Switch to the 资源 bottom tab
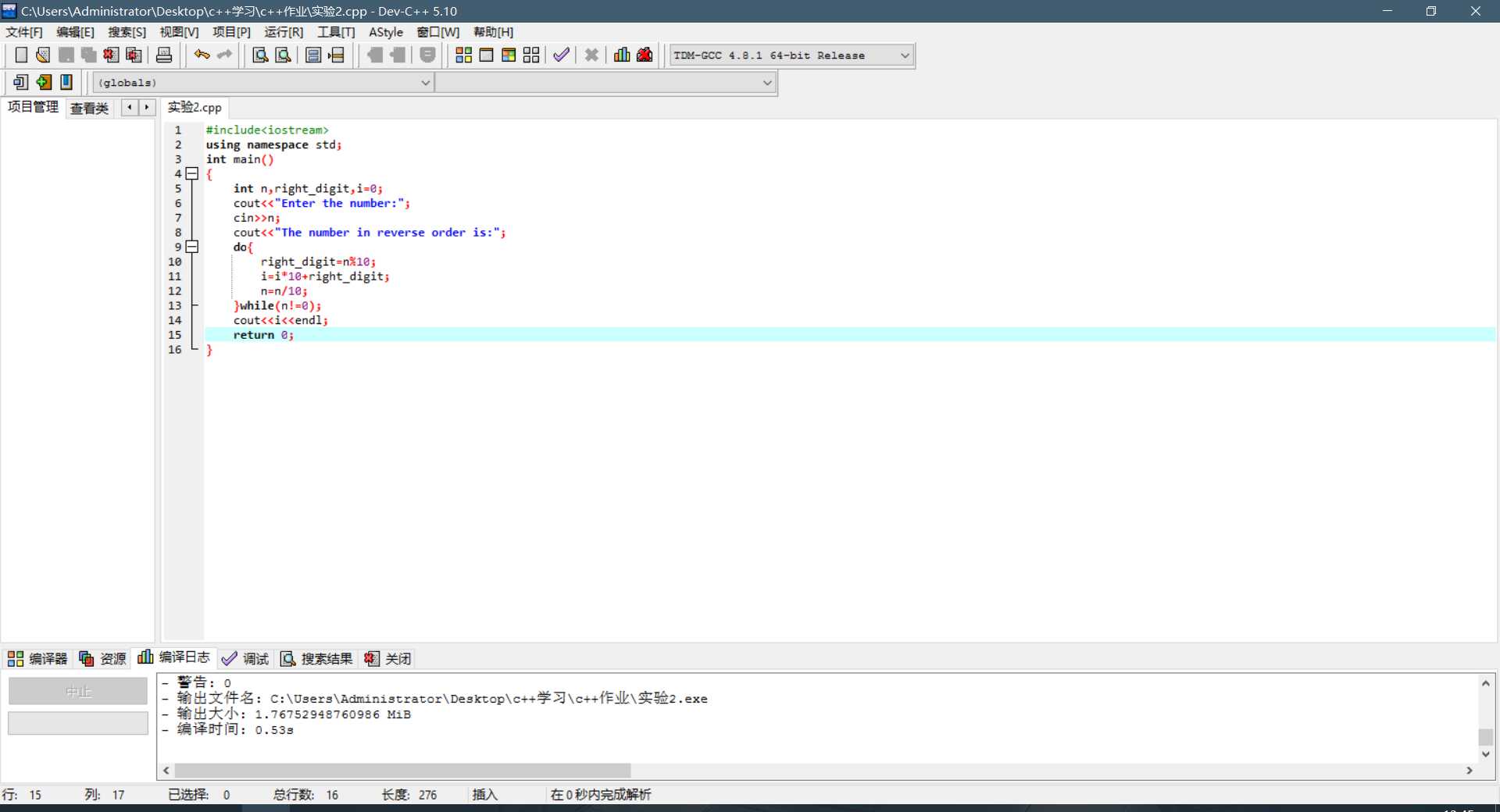This screenshot has height=812, width=1500. click(102, 659)
